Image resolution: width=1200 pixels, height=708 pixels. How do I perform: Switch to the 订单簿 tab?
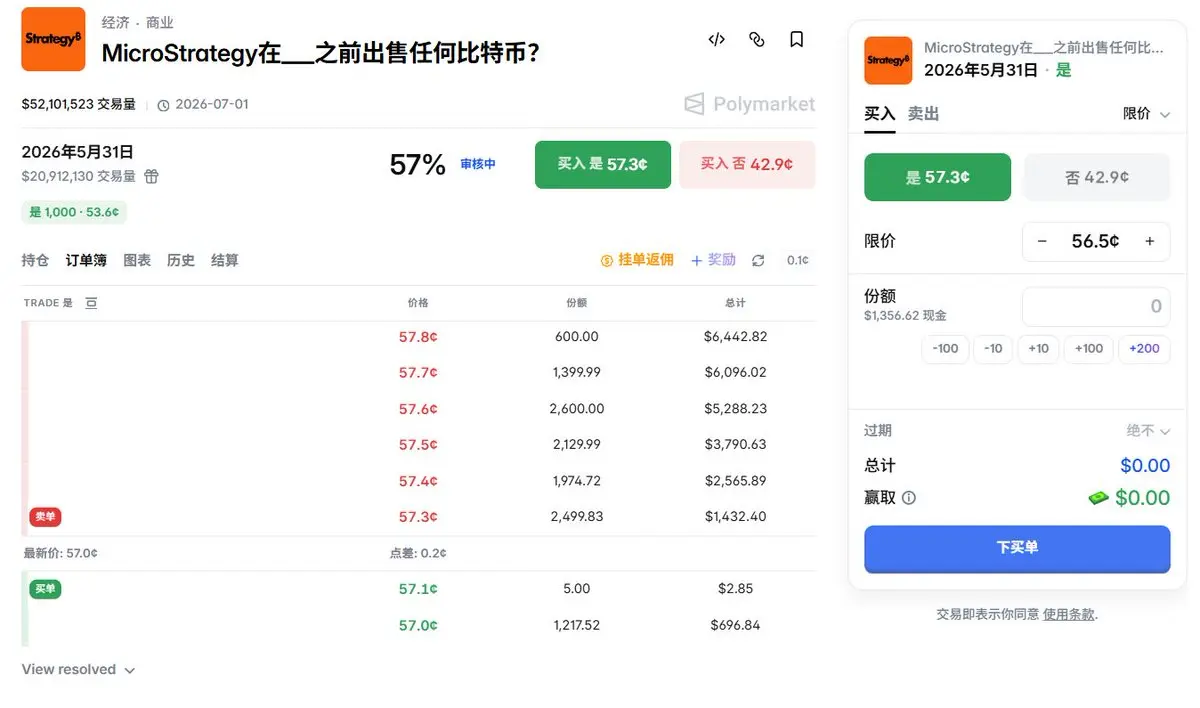(x=86, y=260)
